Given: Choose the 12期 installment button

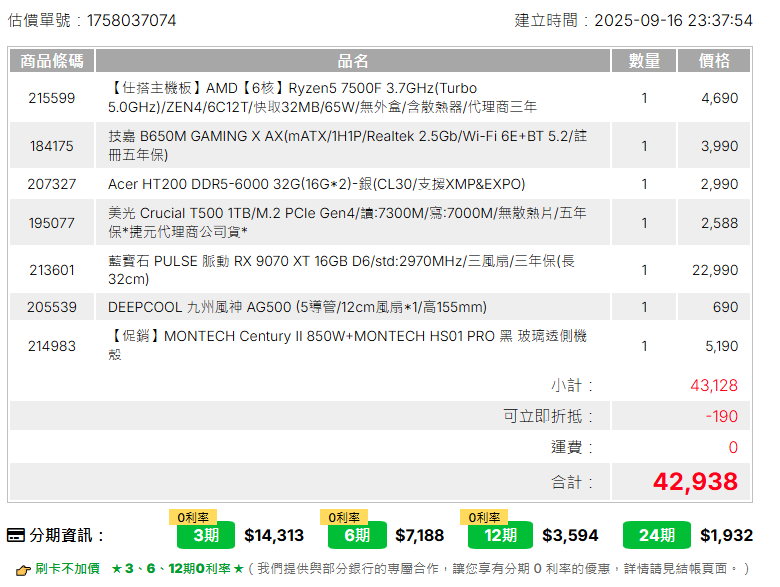Looking at the screenshot, I should [500, 535].
